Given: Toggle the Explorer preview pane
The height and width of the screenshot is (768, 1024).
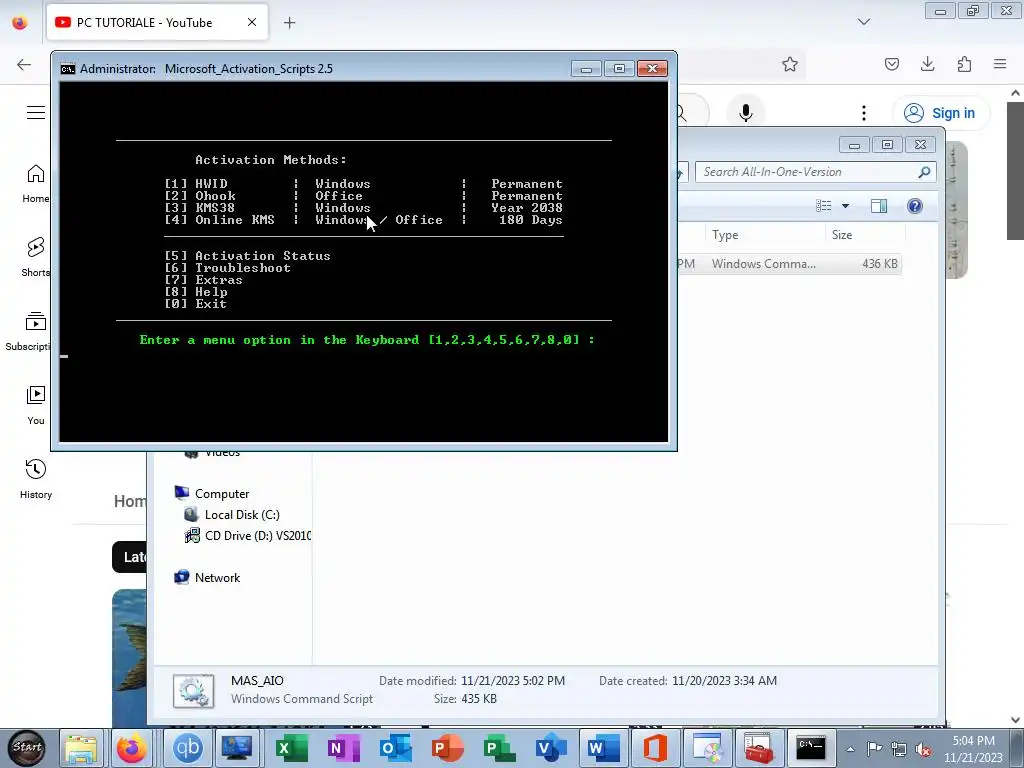Looking at the screenshot, I should tap(879, 206).
